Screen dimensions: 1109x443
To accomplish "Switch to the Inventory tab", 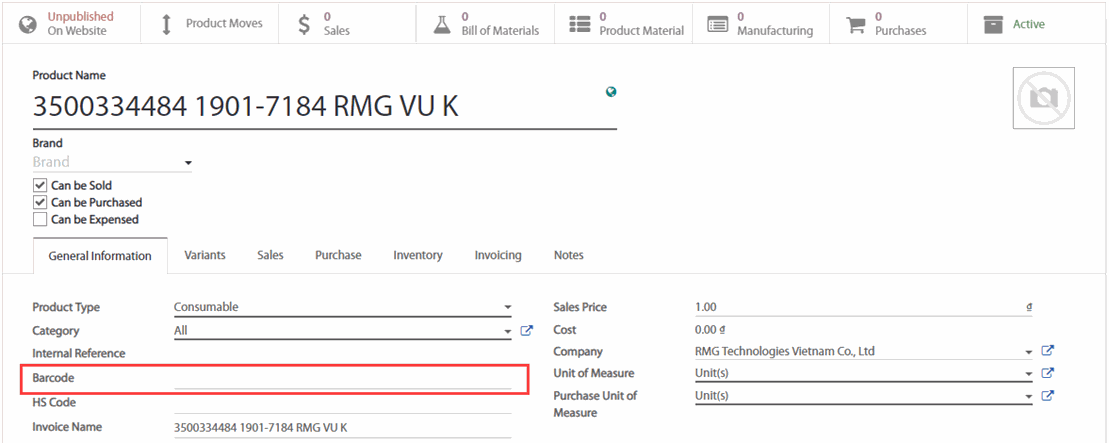I will [x=417, y=255].
